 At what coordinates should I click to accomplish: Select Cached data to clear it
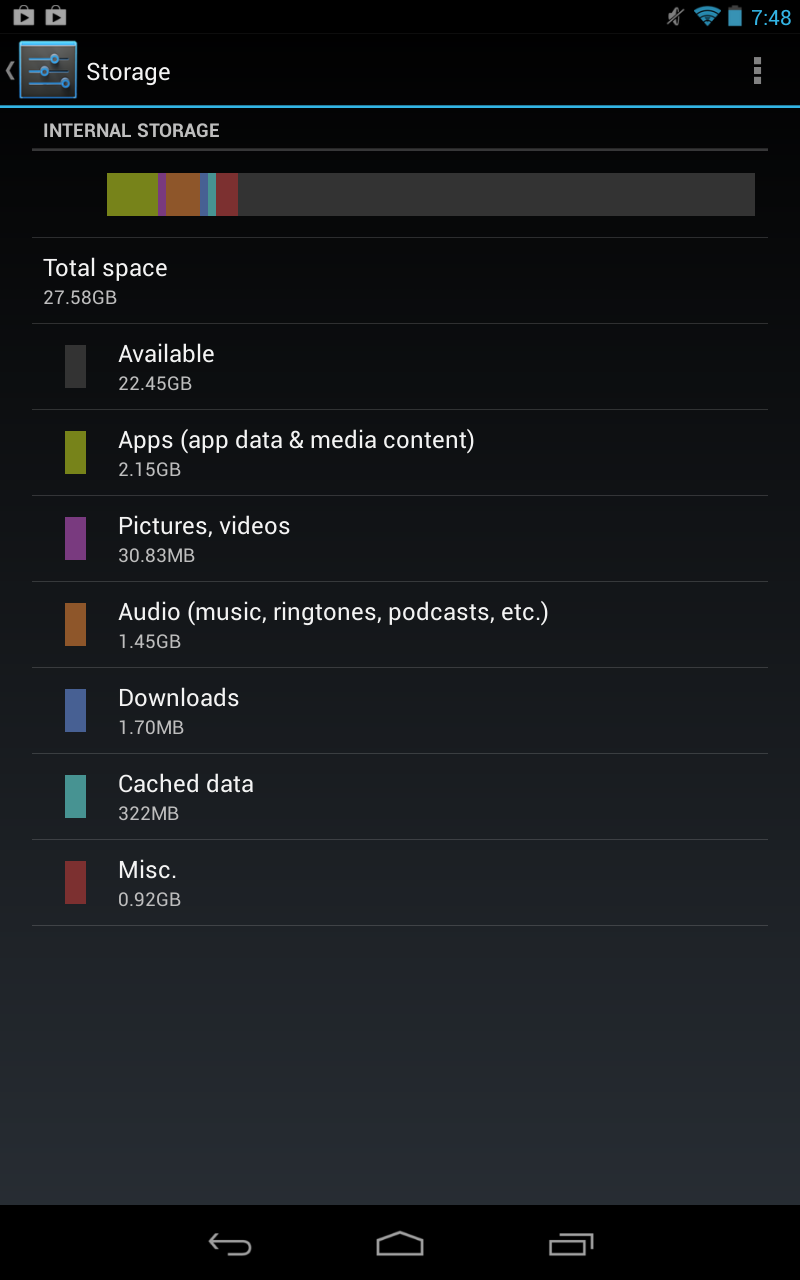(400, 797)
